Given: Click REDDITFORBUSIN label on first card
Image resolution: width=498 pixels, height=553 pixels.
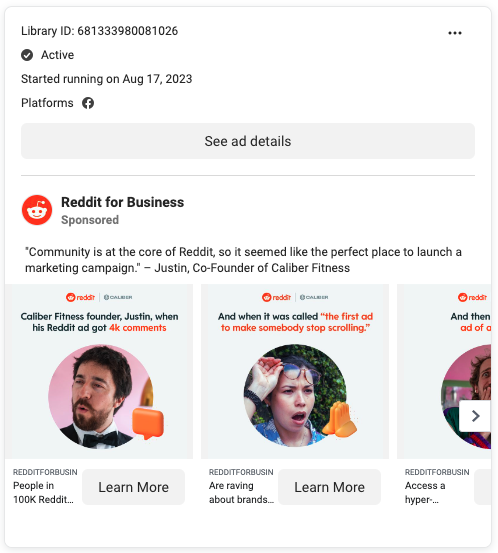Looking at the screenshot, I should [x=45, y=472].
